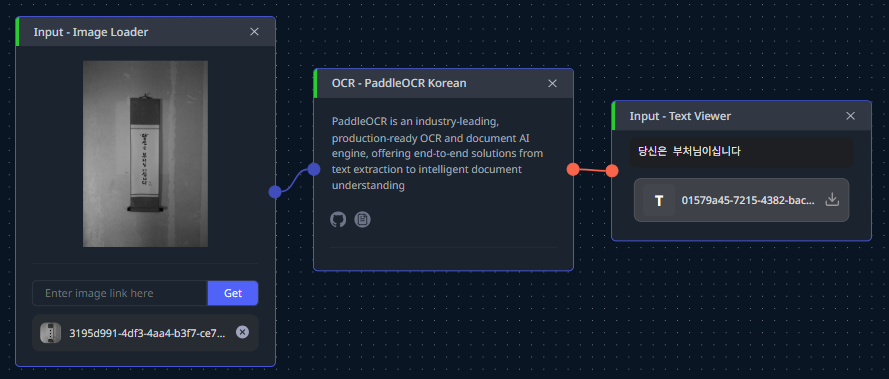Click the T text file icon
The width and height of the screenshot is (889, 379).
coord(659,200)
